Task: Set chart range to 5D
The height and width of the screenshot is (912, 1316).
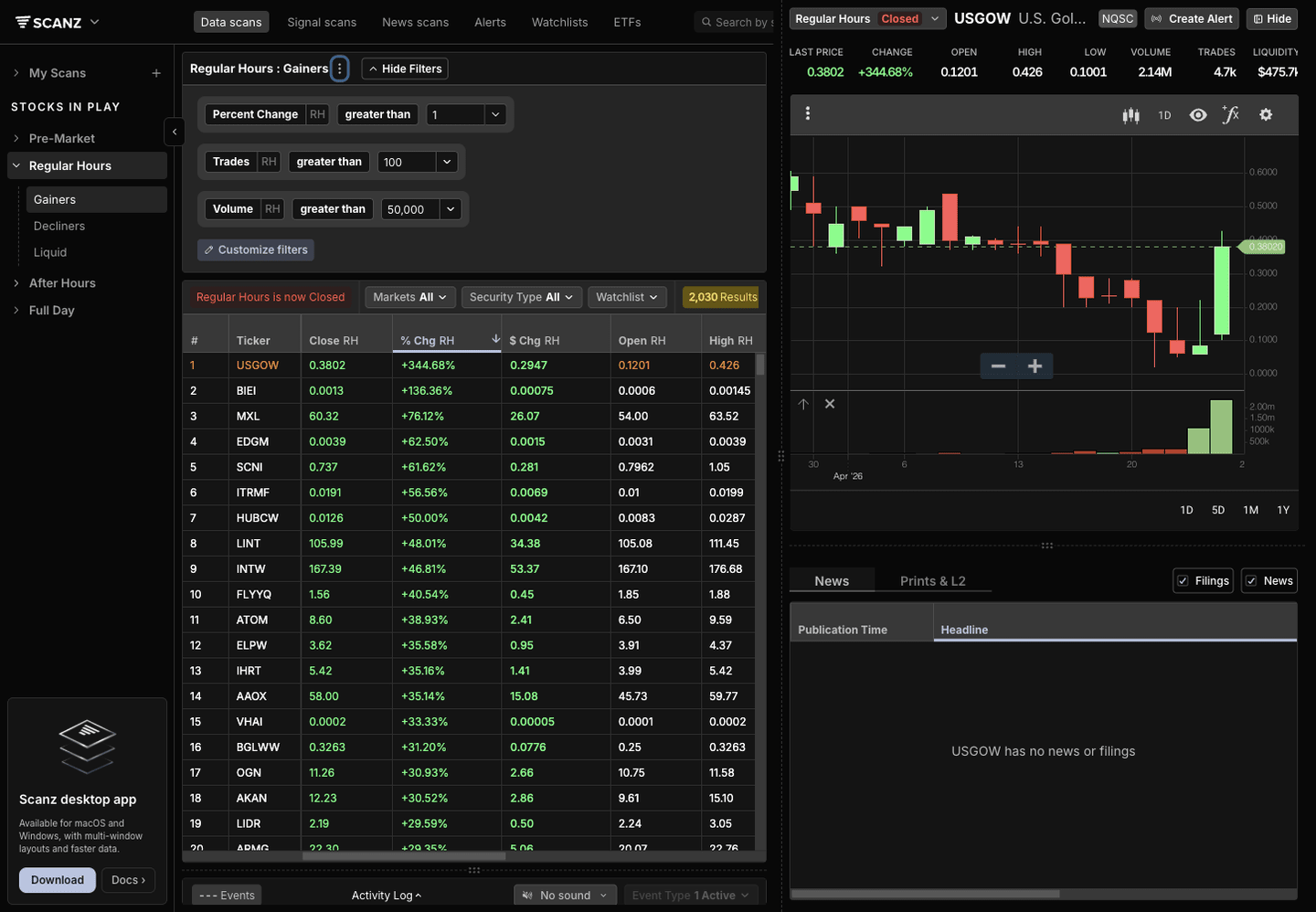Action: [1218, 510]
